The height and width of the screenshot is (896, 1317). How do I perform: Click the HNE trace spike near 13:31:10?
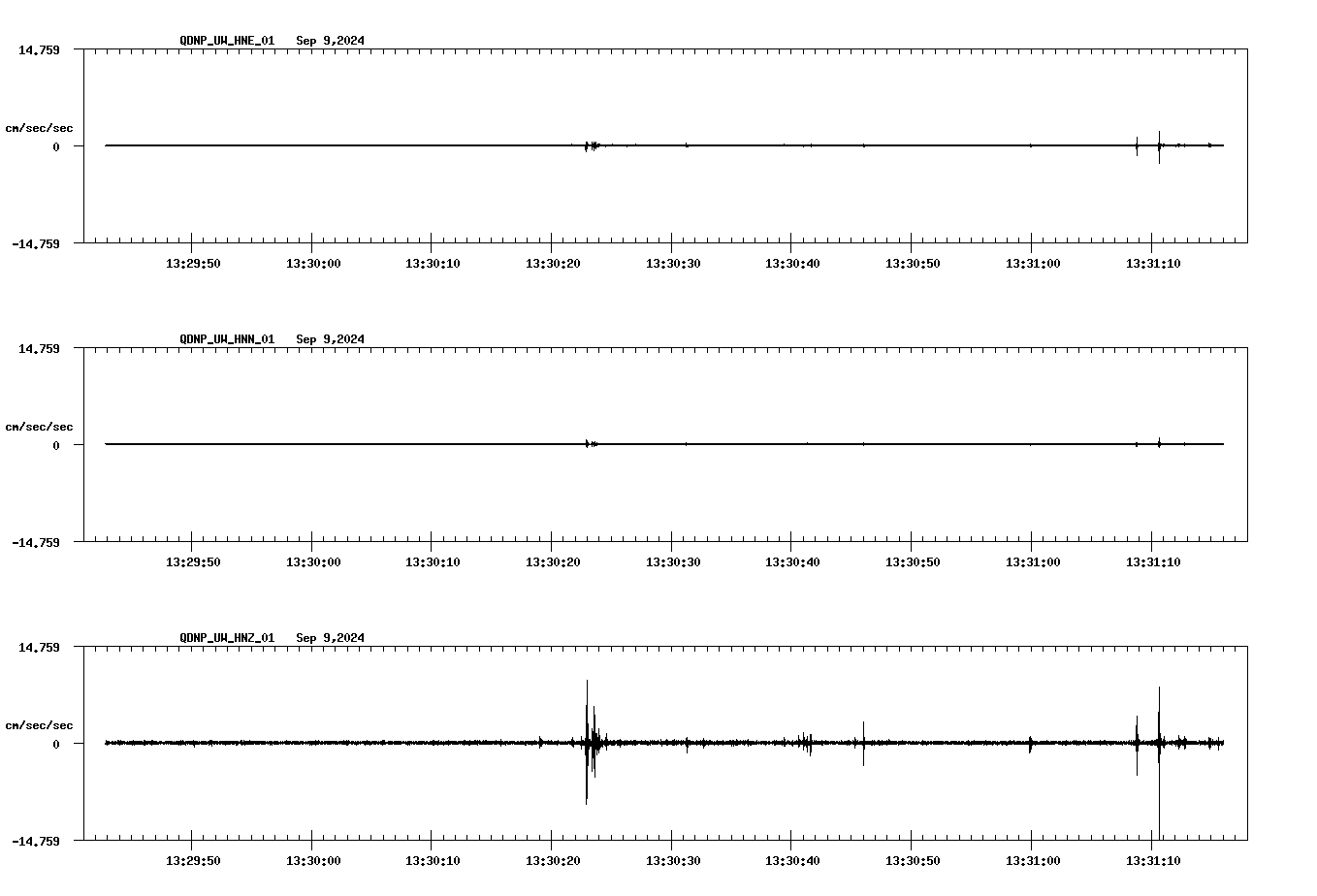[x=1159, y=145]
